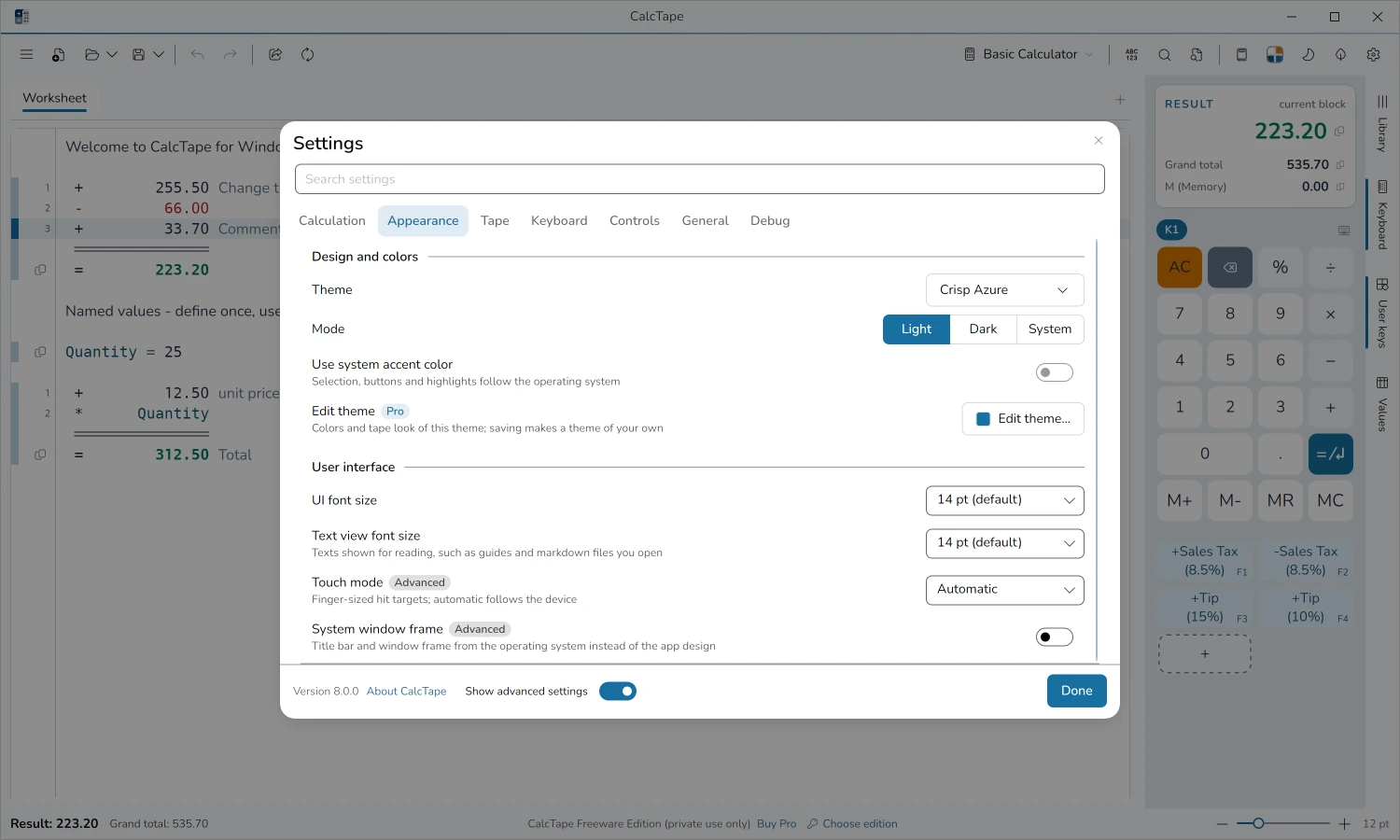Copy the 223.20 result value icon

point(1339,132)
